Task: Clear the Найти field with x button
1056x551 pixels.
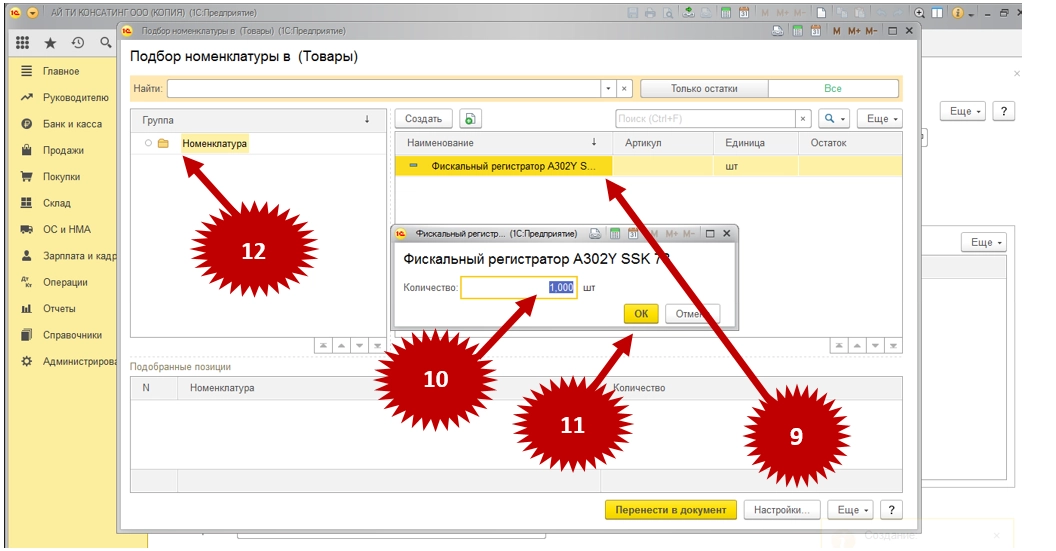Action: 624,88
